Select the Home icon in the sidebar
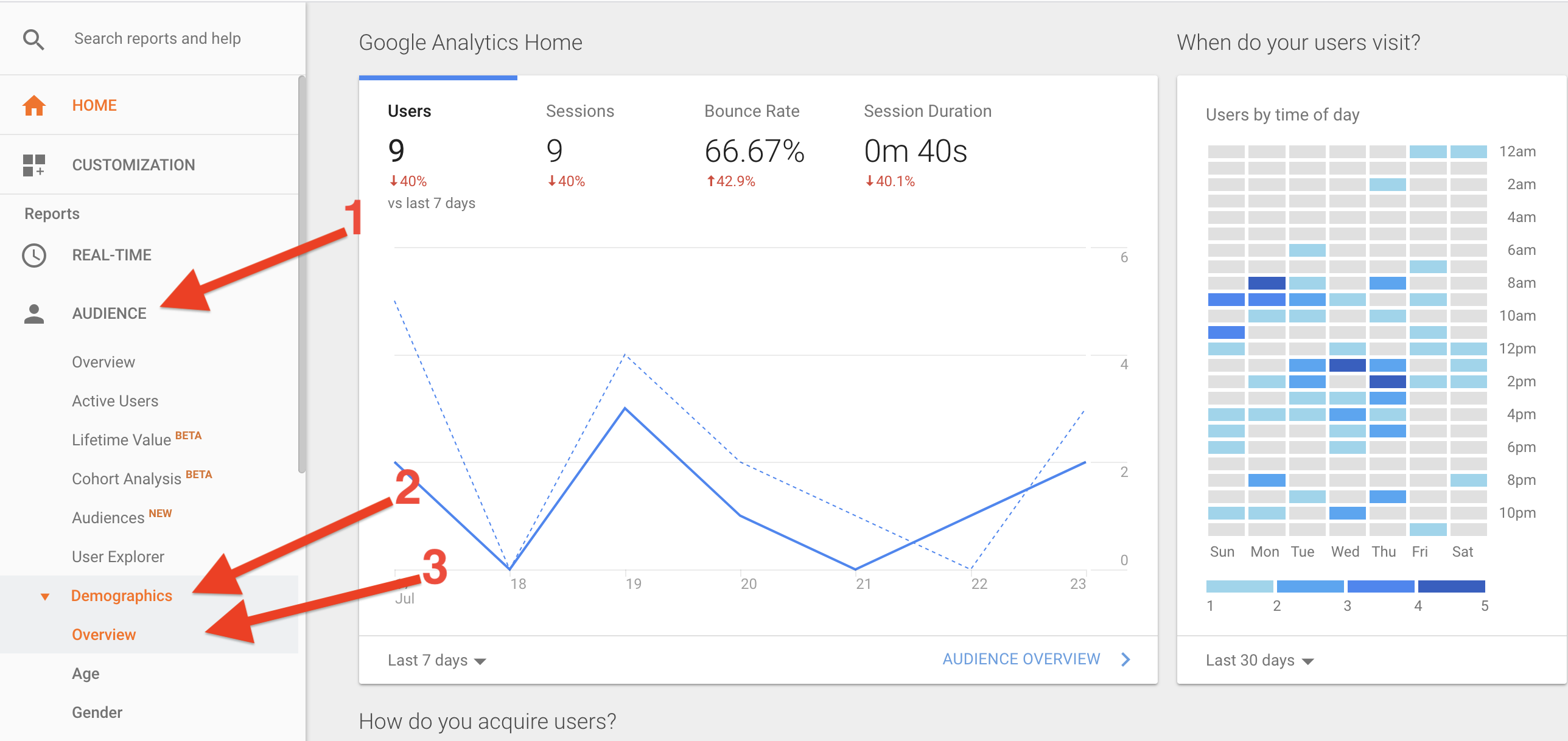The height and width of the screenshot is (741, 1568). click(x=33, y=105)
